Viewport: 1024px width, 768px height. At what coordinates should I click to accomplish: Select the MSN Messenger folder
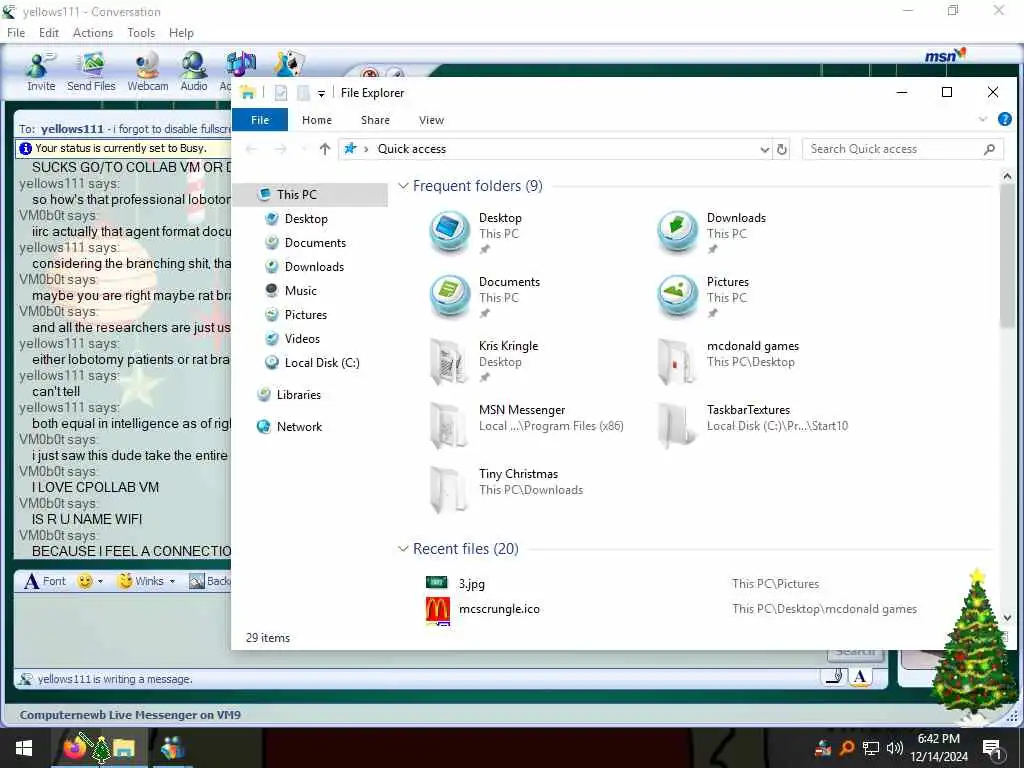point(526,424)
